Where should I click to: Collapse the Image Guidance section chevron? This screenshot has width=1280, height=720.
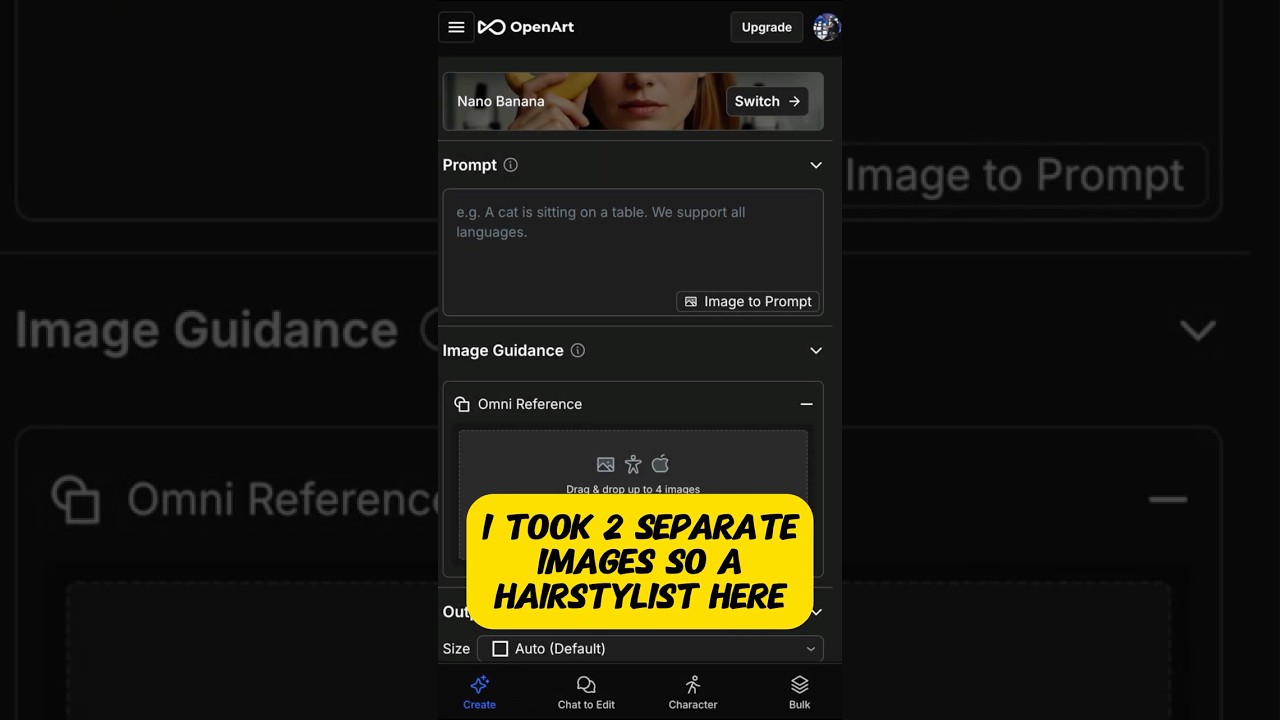(x=816, y=350)
